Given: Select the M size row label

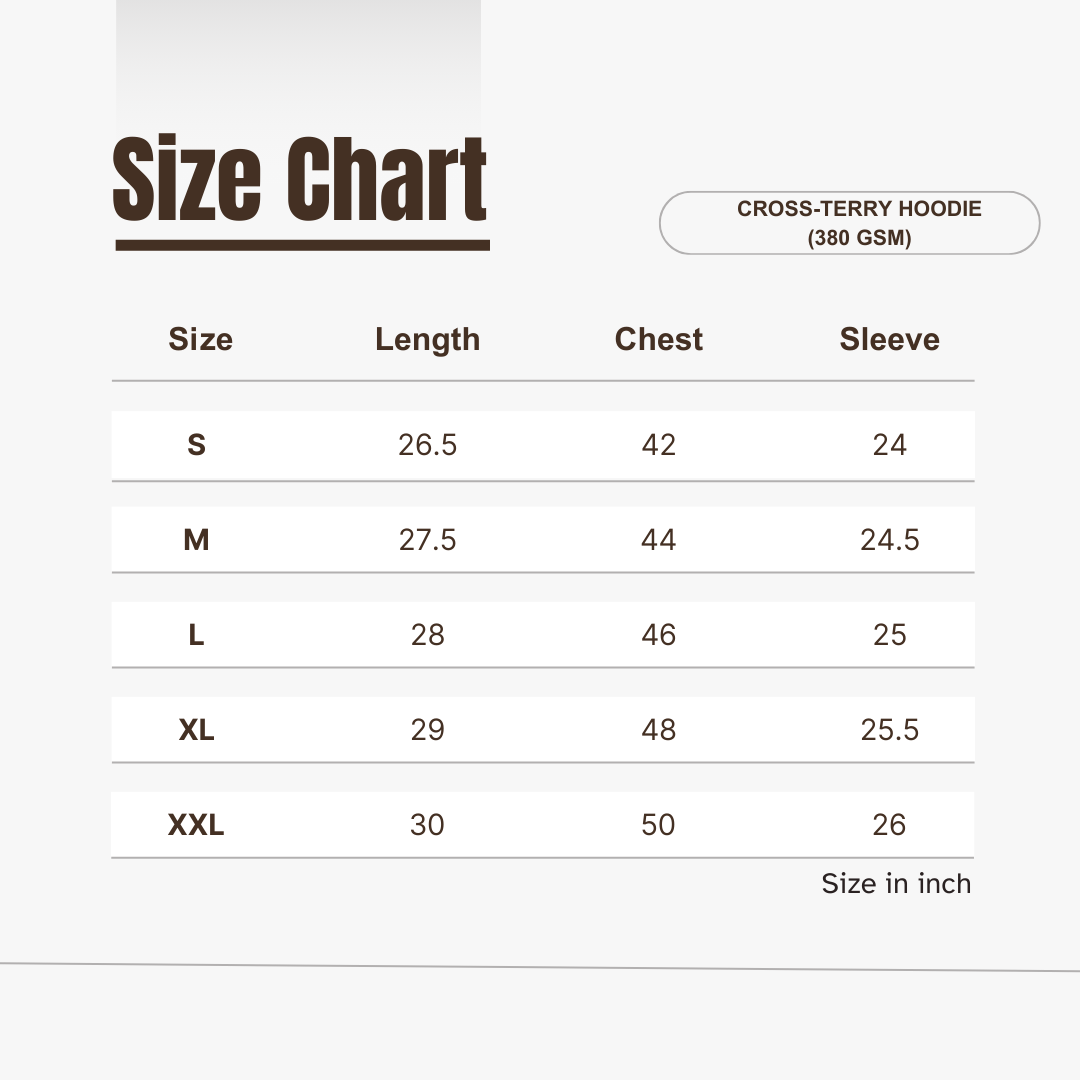Looking at the screenshot, I should pyautogui.click(x=196, y=540).
